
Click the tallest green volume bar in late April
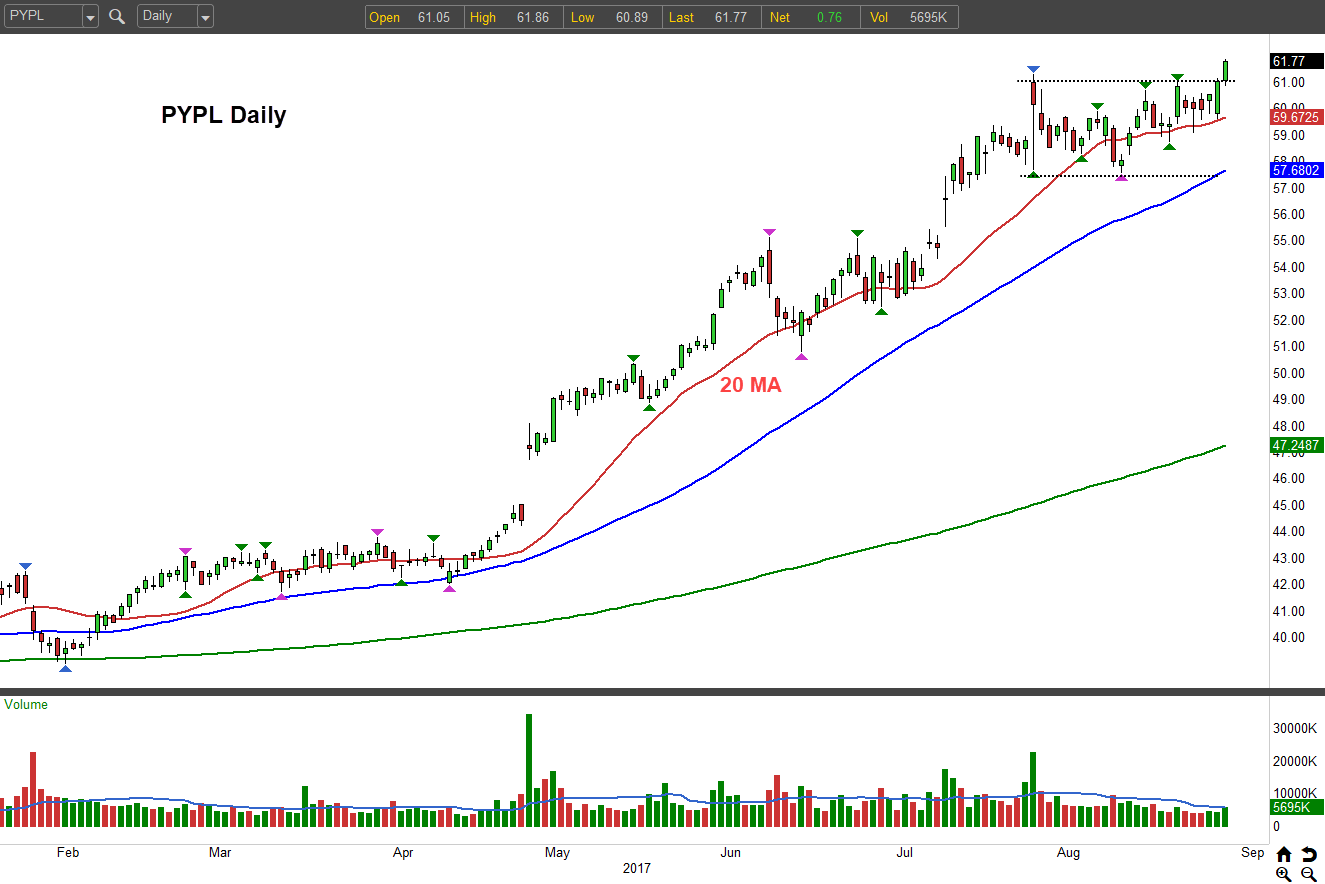click(x=529, y=770)
